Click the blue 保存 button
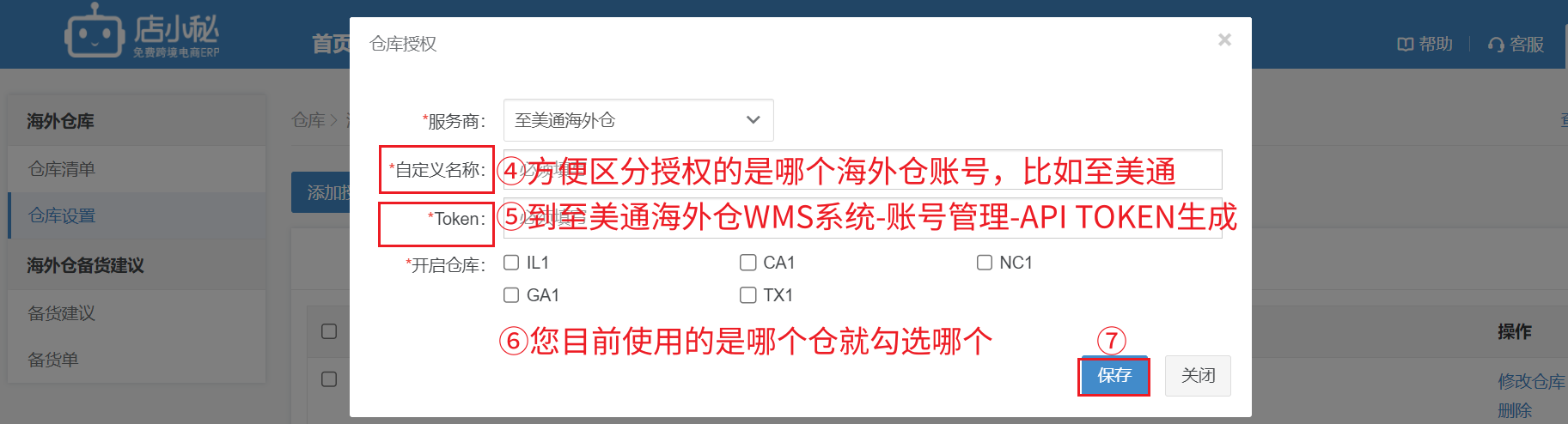This screenshot has width=1568, height=424. point(1114,375)
